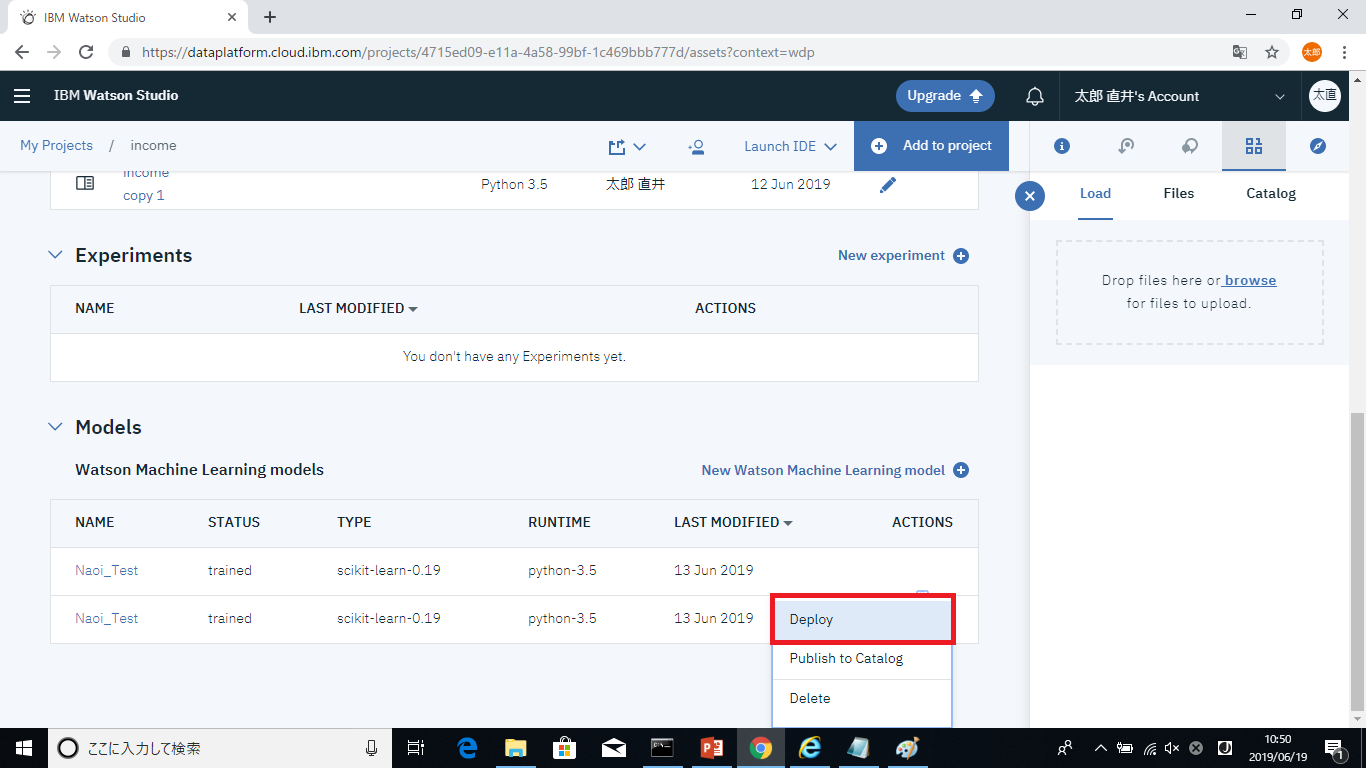
Task: Click the Add to project button
Action: (931, 146)
